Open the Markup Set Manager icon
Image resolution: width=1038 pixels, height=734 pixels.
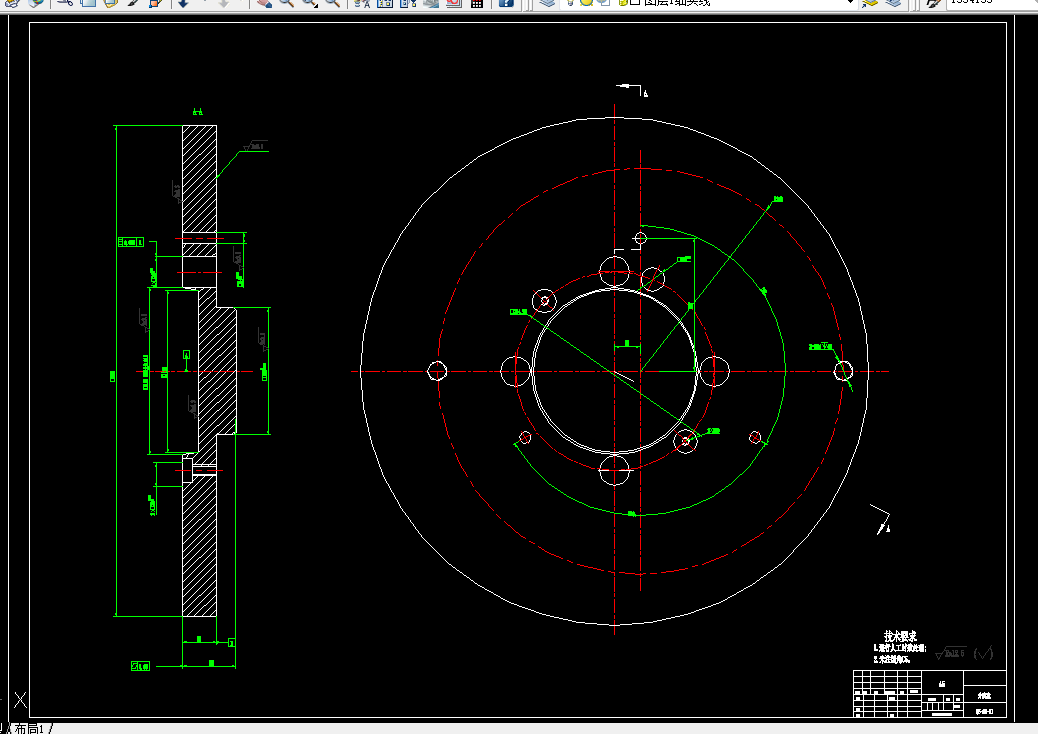[453, 2]
